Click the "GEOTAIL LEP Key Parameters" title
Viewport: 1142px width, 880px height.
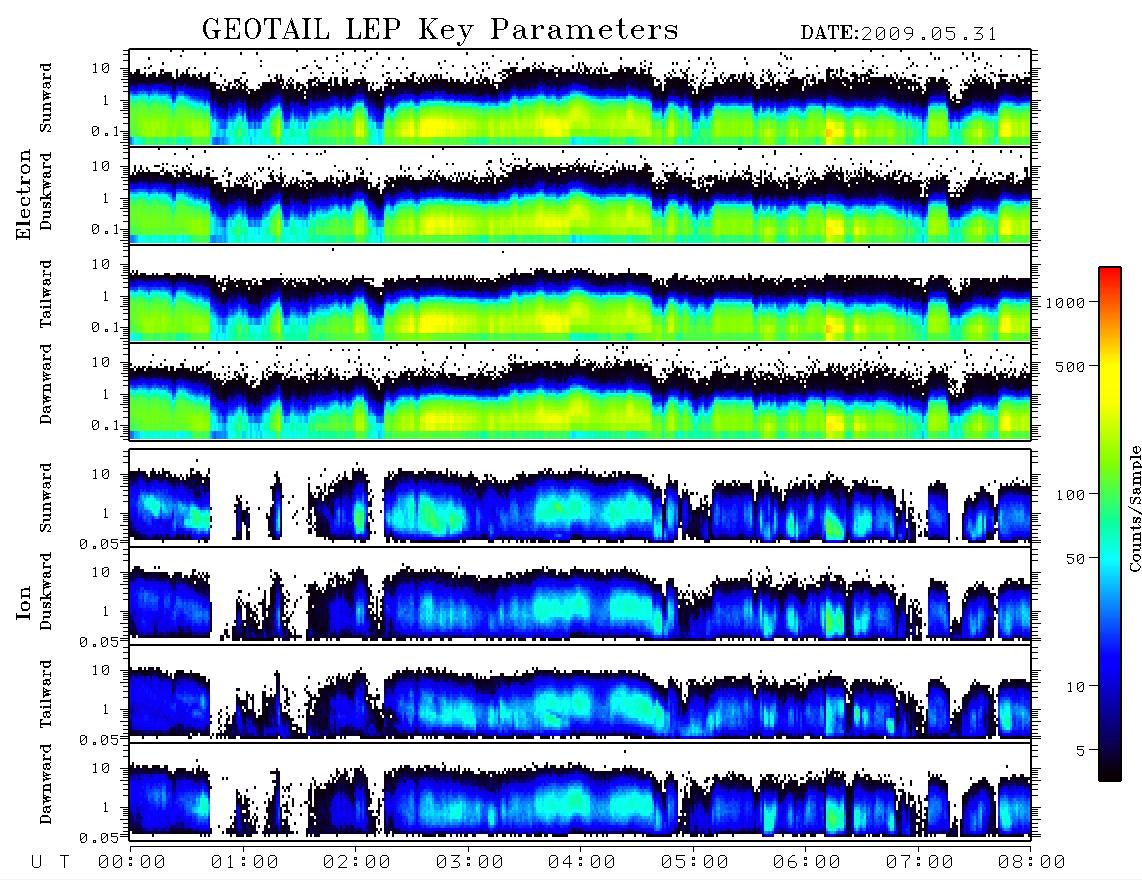pos(440,30)
